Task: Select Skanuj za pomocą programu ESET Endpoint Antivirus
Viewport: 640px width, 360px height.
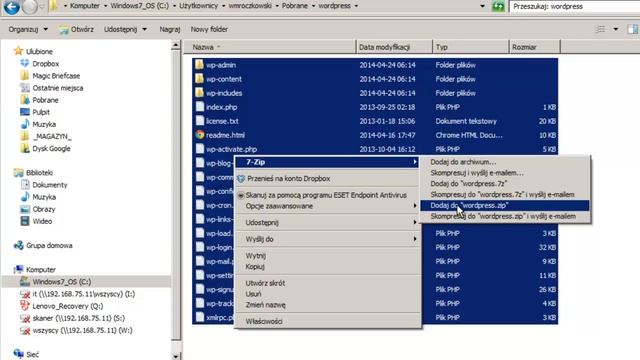Action: pyautogui.click(x=328, y=196)
